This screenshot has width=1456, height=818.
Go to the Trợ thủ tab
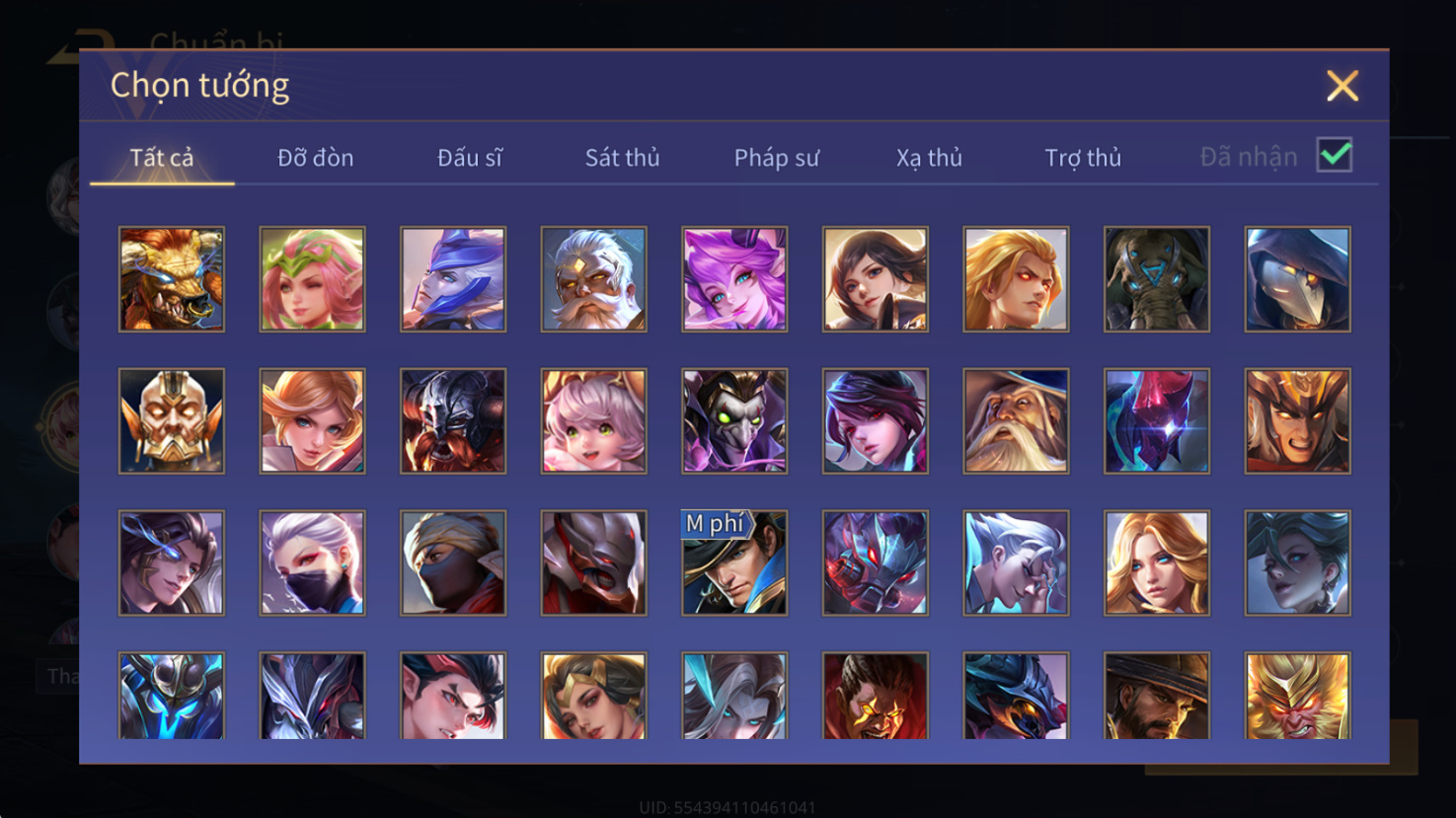point(1083,158)
